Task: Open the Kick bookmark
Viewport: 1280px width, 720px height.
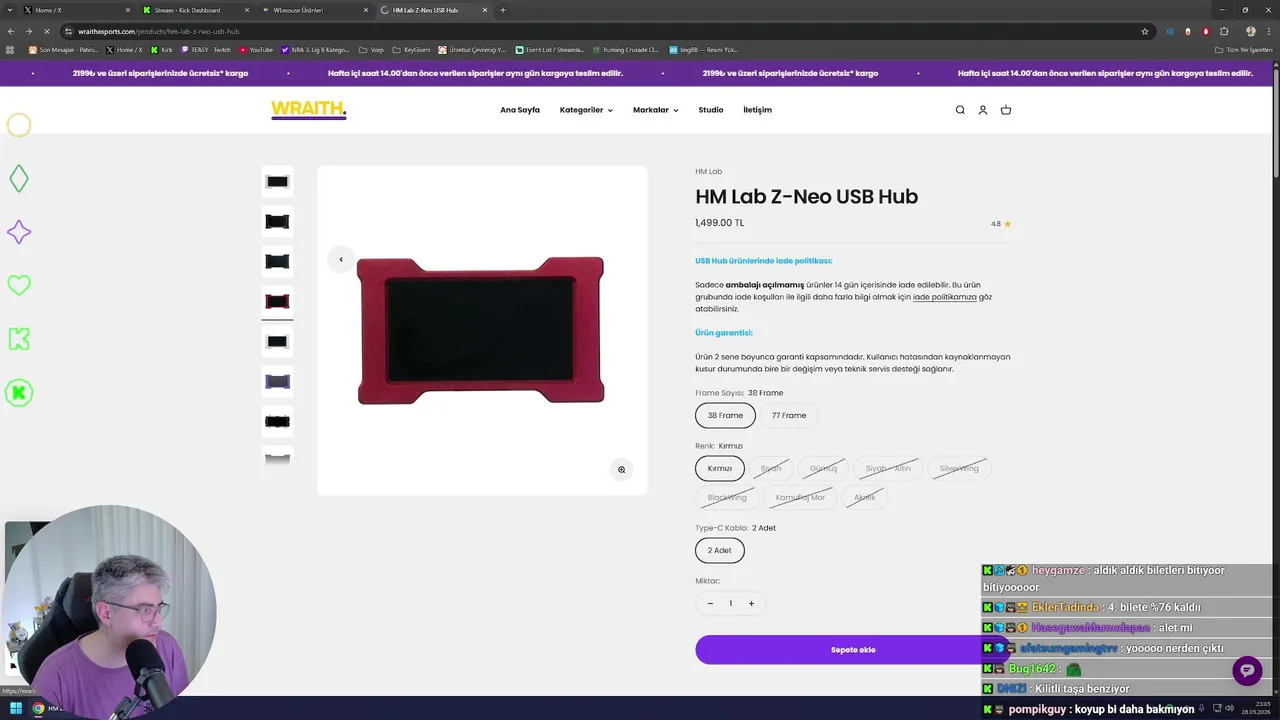Action: 161,49
